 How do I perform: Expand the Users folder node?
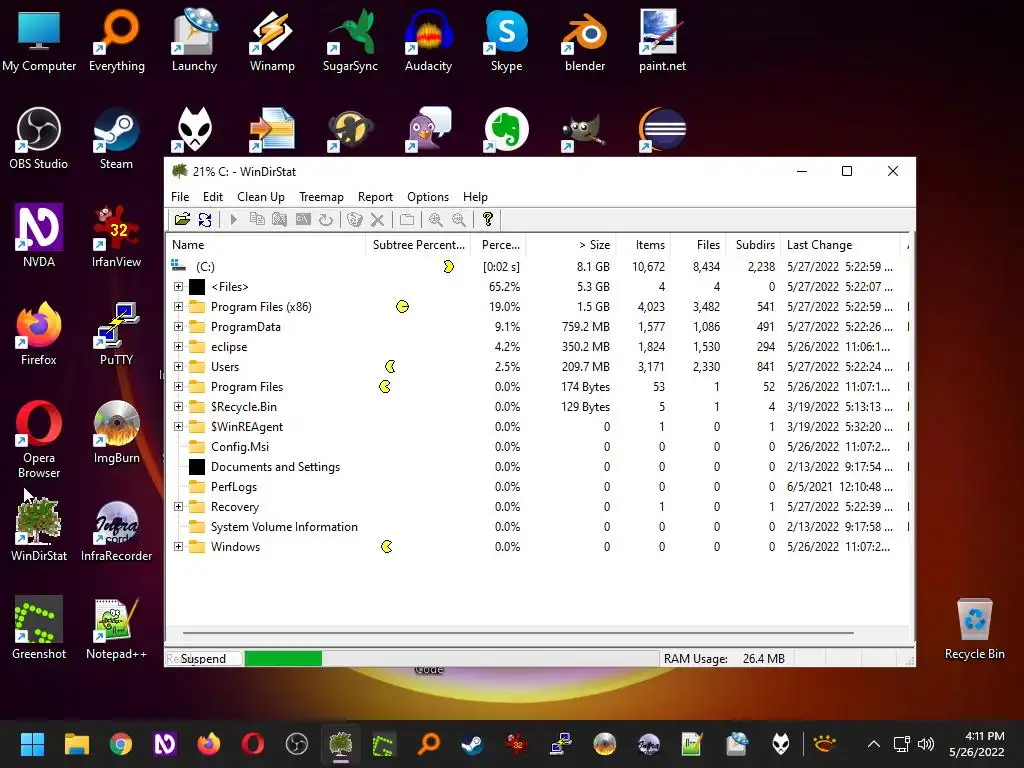coord(178,366)
